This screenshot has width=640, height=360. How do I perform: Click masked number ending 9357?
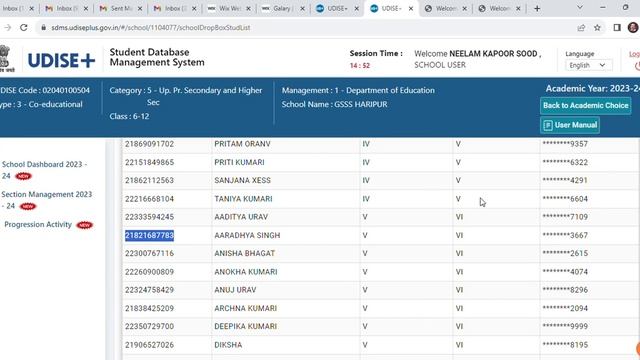pos(565,144)
